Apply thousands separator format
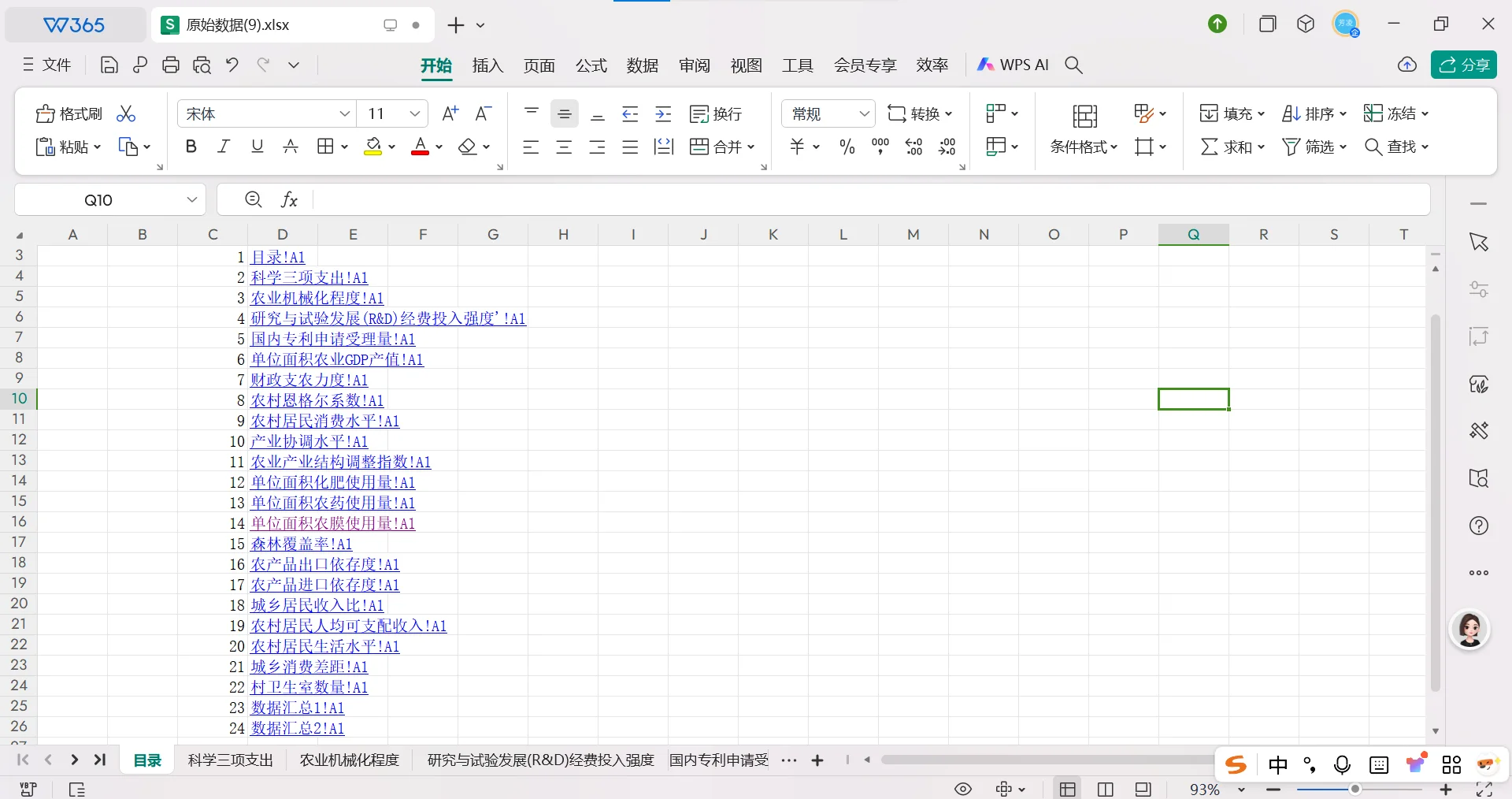The image size is (1512, 799). (x=880, y=147)
